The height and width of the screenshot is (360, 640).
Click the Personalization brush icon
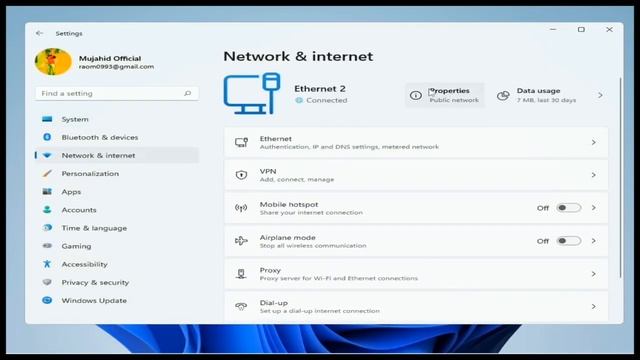(47, 173)
